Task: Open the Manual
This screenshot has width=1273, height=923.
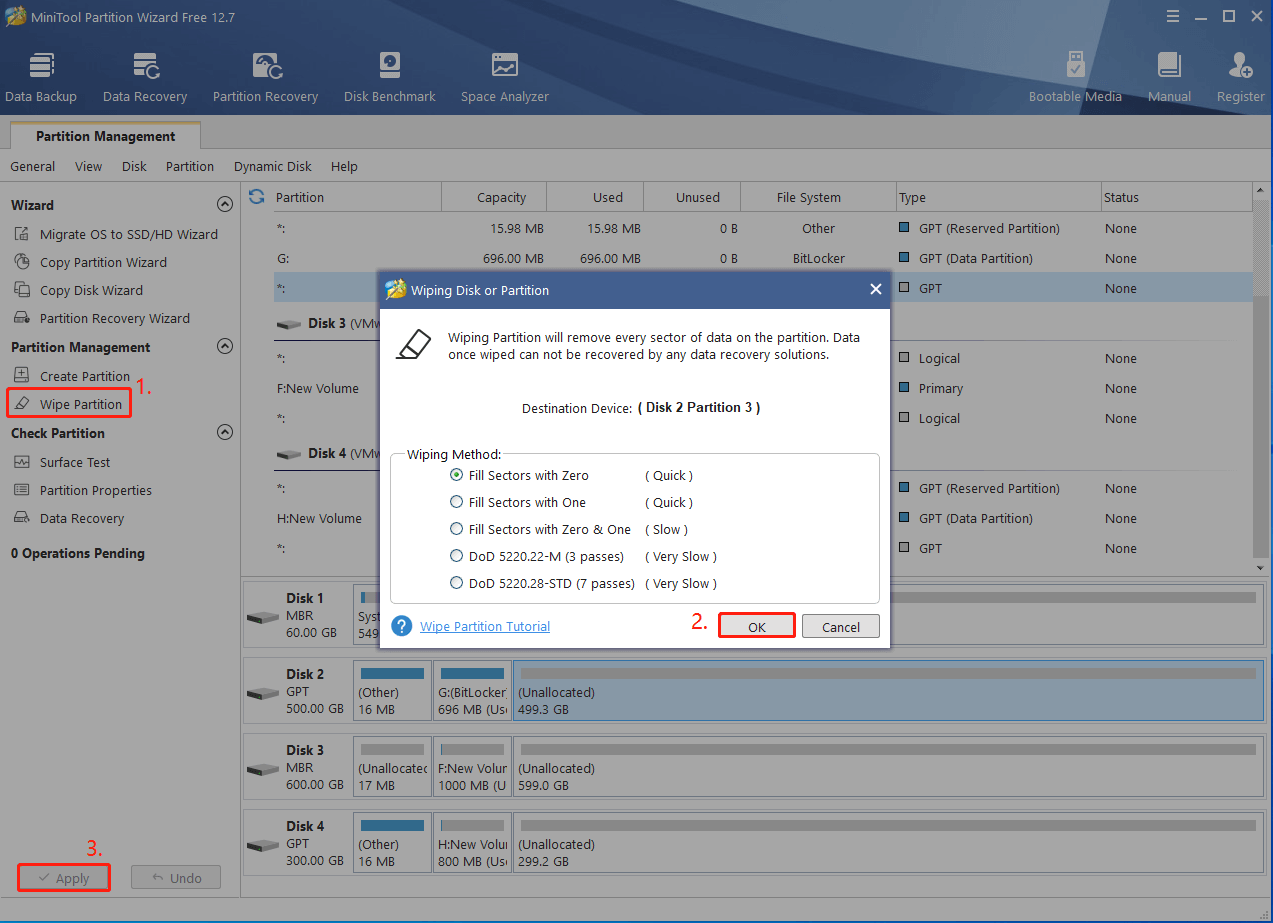Action: click(x=1169, y=78)
